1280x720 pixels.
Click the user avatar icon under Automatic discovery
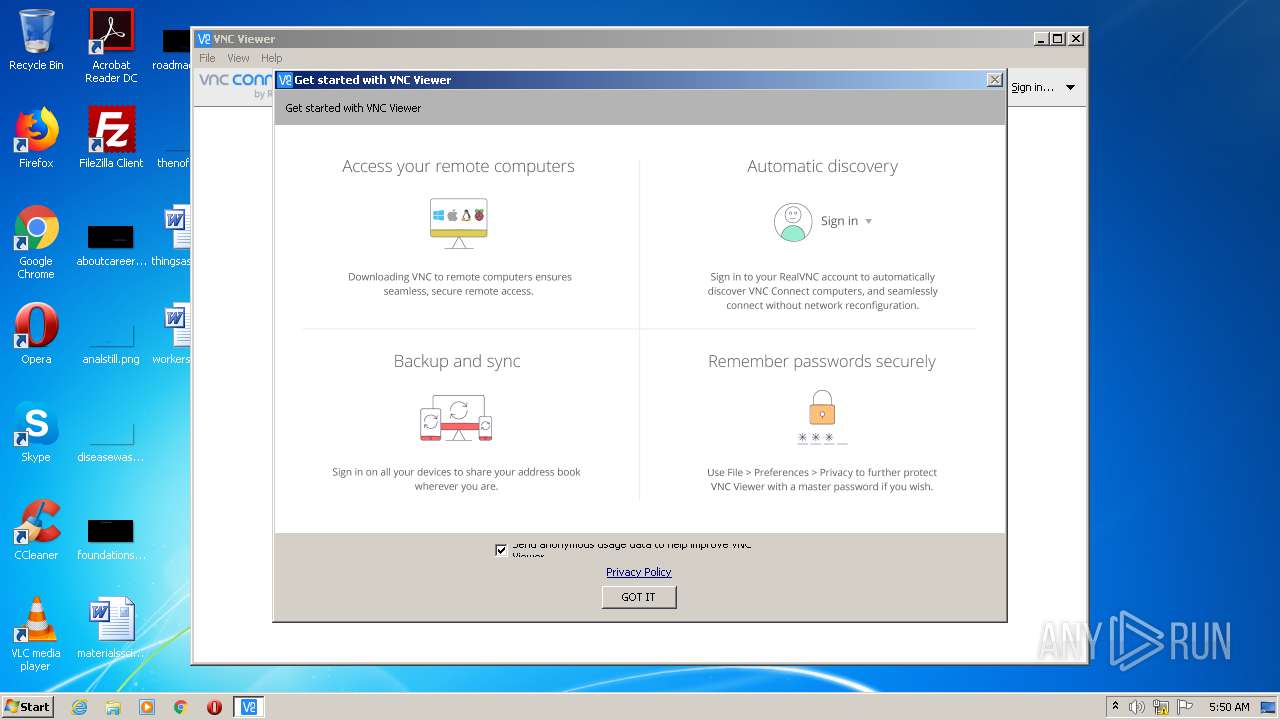pos(793,222)
